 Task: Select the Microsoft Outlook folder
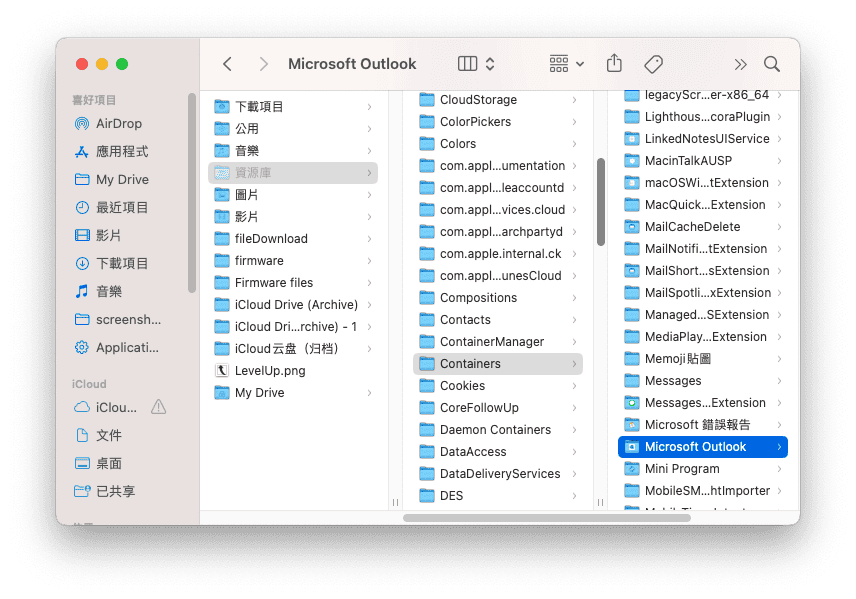[x=703, y=447]
